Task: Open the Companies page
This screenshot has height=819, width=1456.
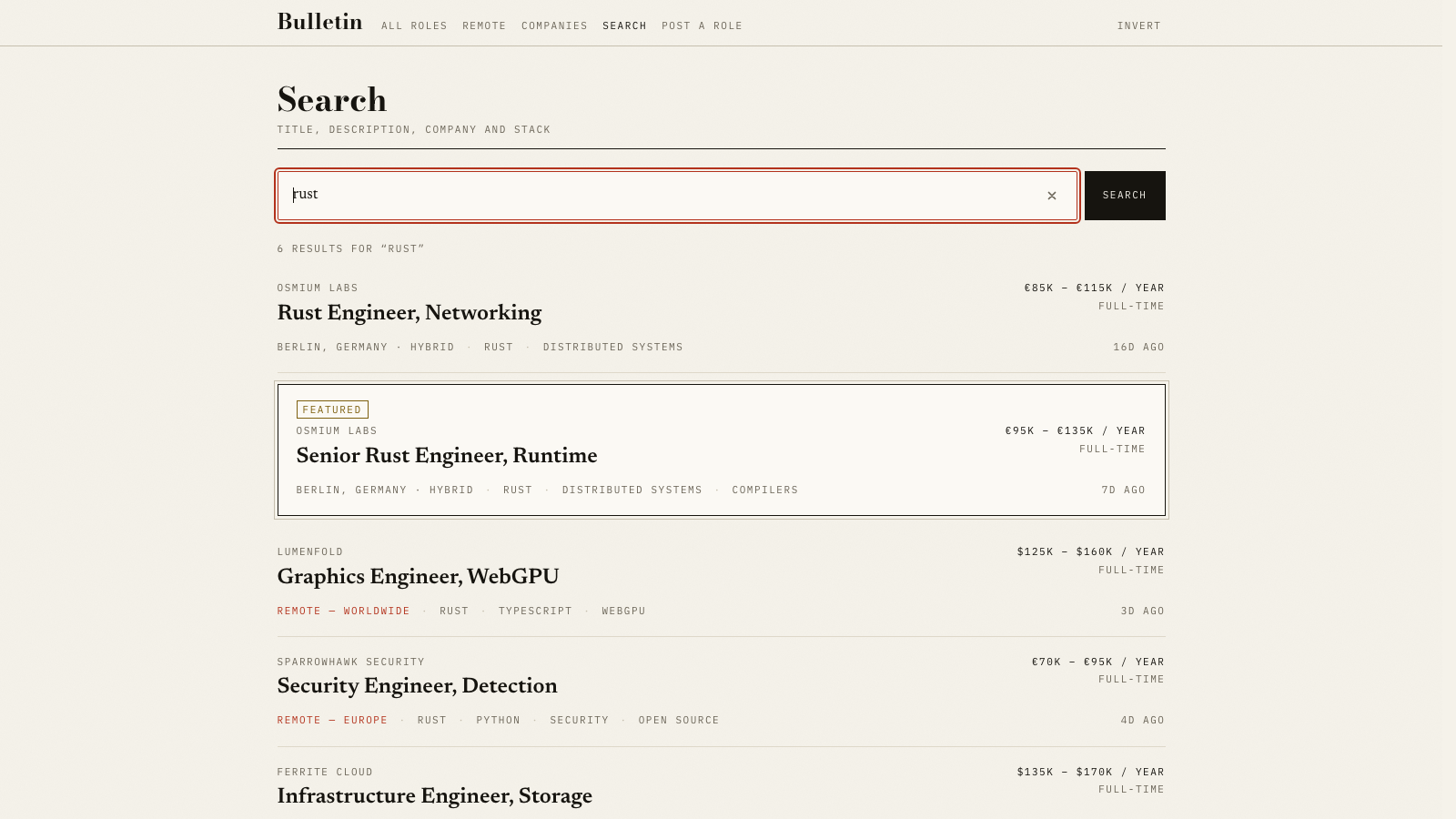Action: click(x=554, y=26)
